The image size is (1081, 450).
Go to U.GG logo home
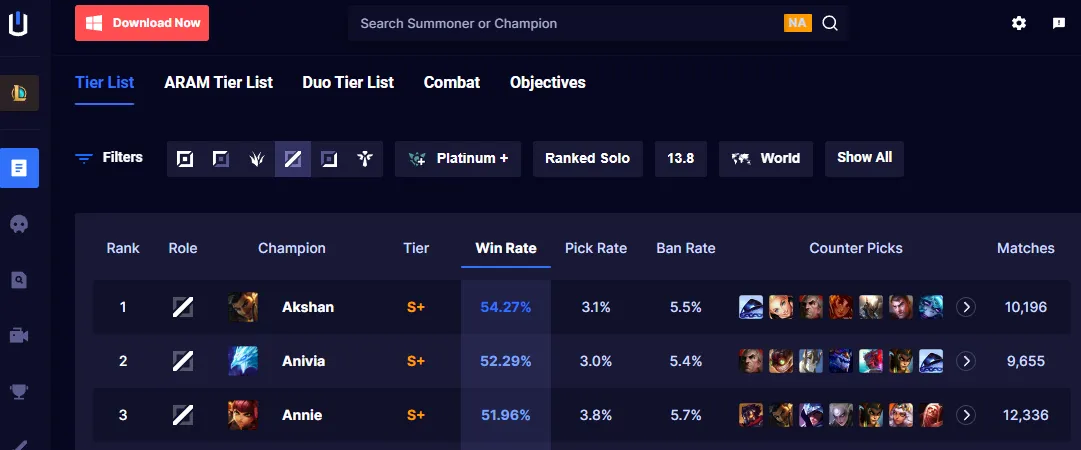click(19, 23)
